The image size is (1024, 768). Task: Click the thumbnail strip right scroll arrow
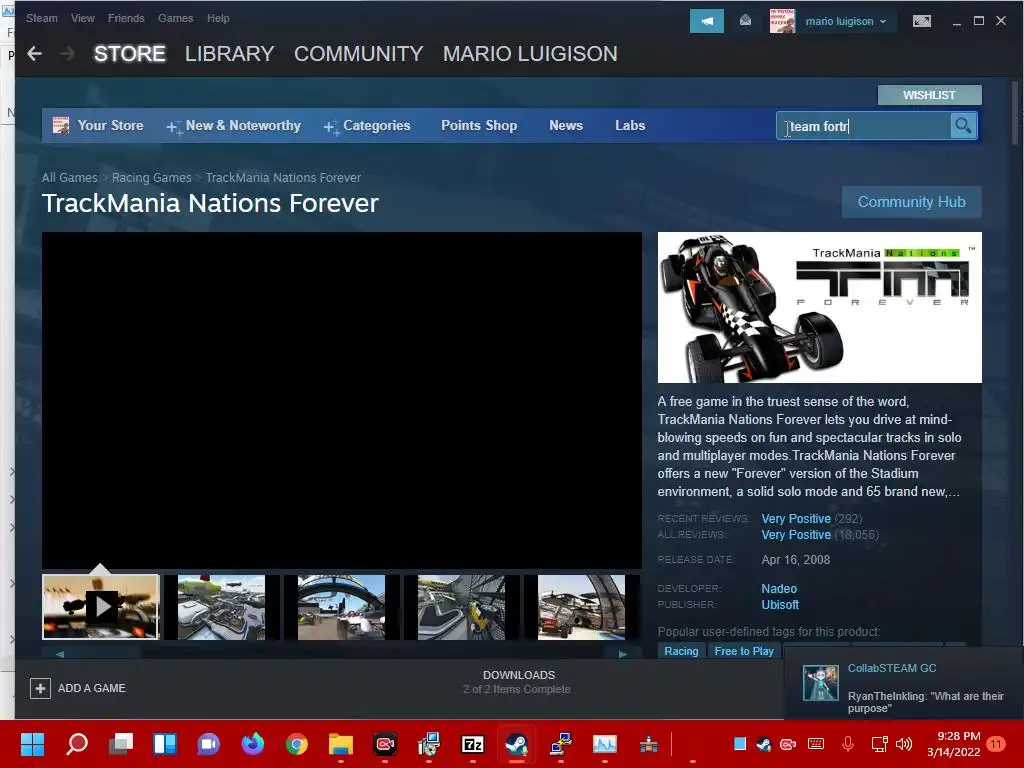coord(622,654)
